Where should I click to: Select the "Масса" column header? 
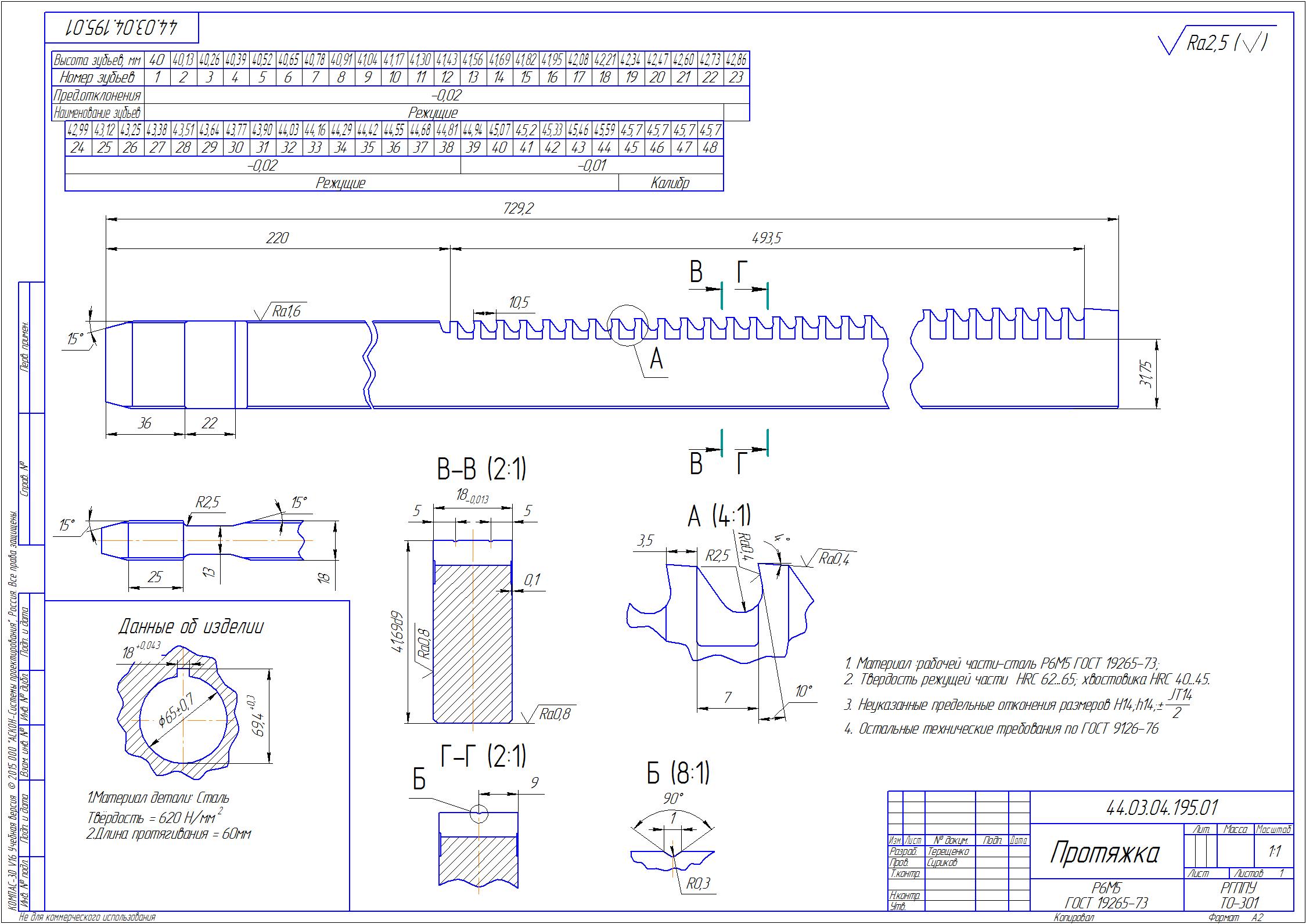[x=1236, y=830]
